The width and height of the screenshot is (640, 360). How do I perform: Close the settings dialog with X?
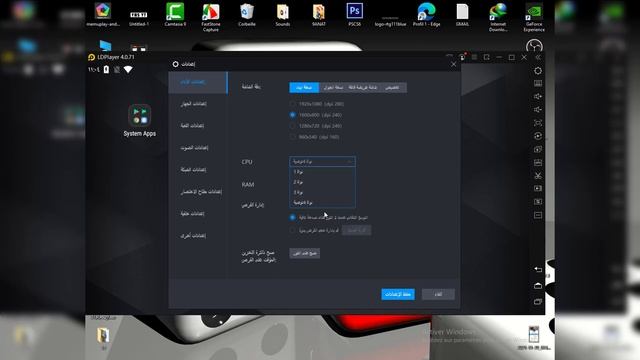pyautogui.click(x=453, y=64)
